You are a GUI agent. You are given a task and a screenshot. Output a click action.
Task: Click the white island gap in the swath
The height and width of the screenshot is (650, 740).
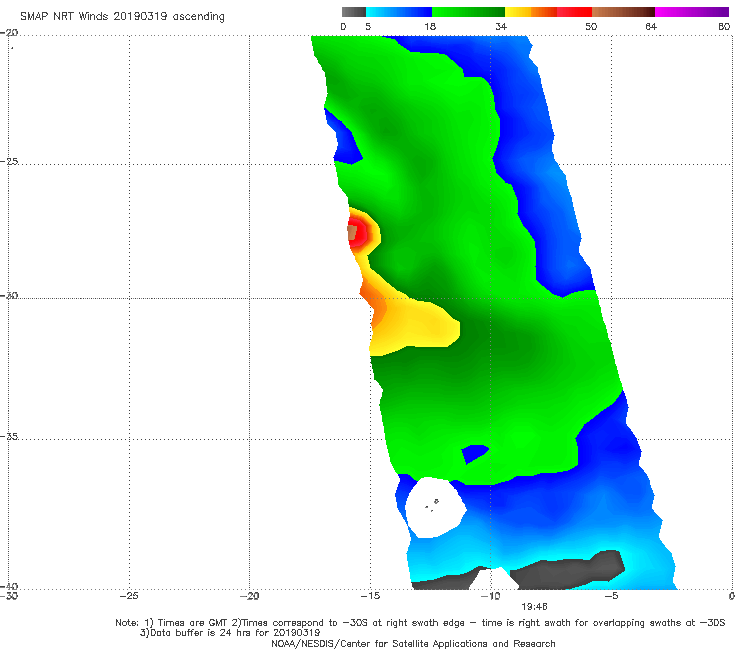[435, 507]
